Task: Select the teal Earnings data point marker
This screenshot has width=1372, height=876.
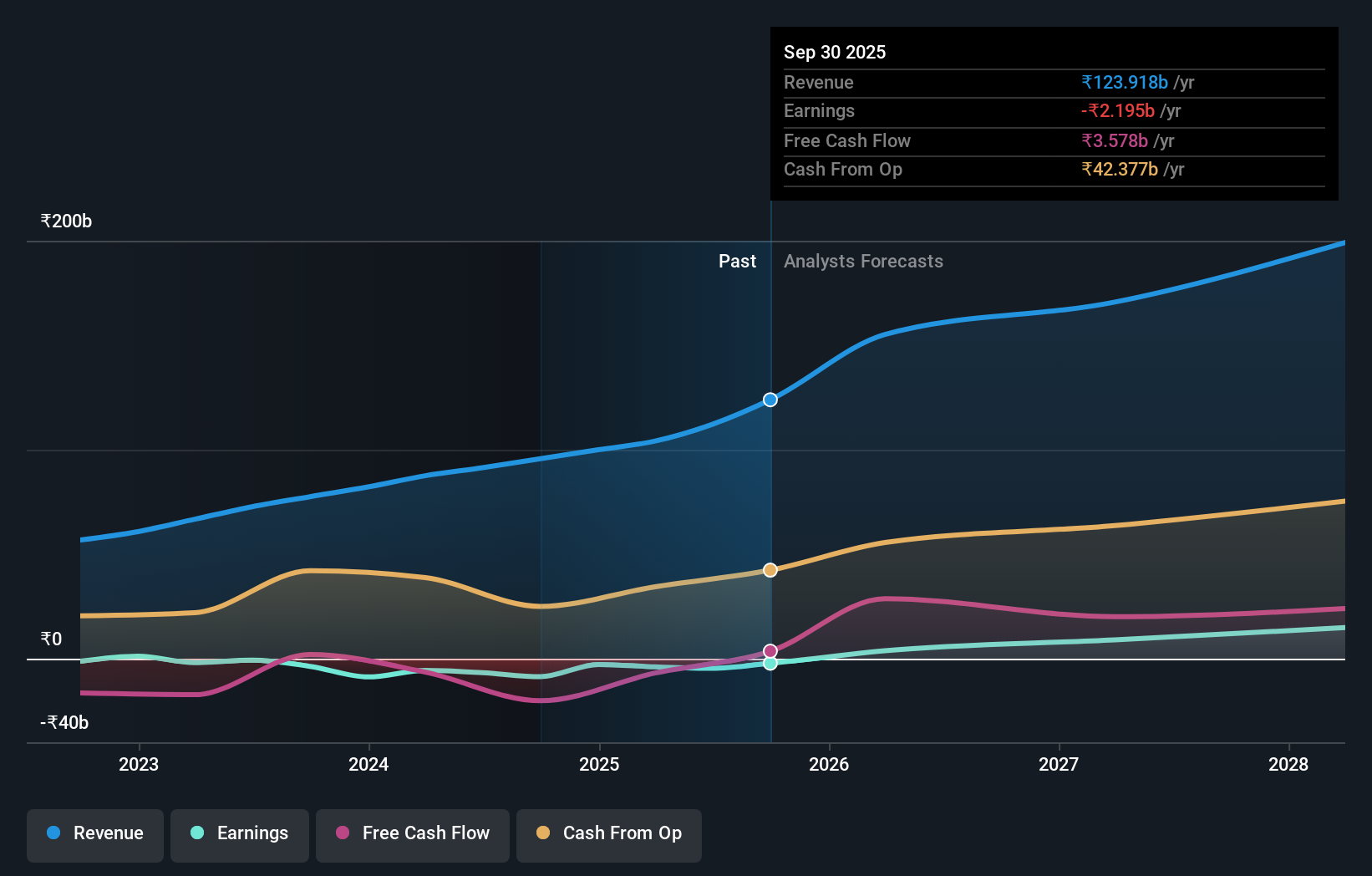Action: pyautogui.click(x=770, y=663)
